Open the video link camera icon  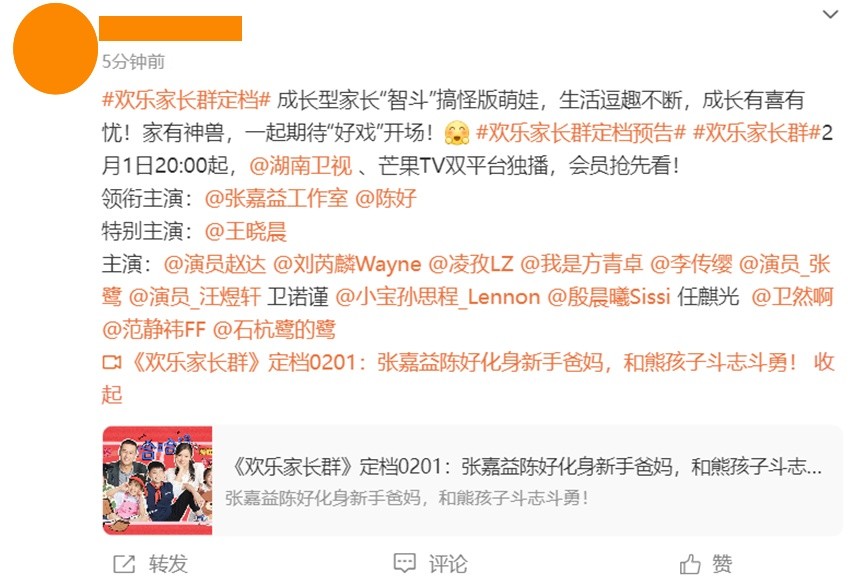[x=112, y=363]
